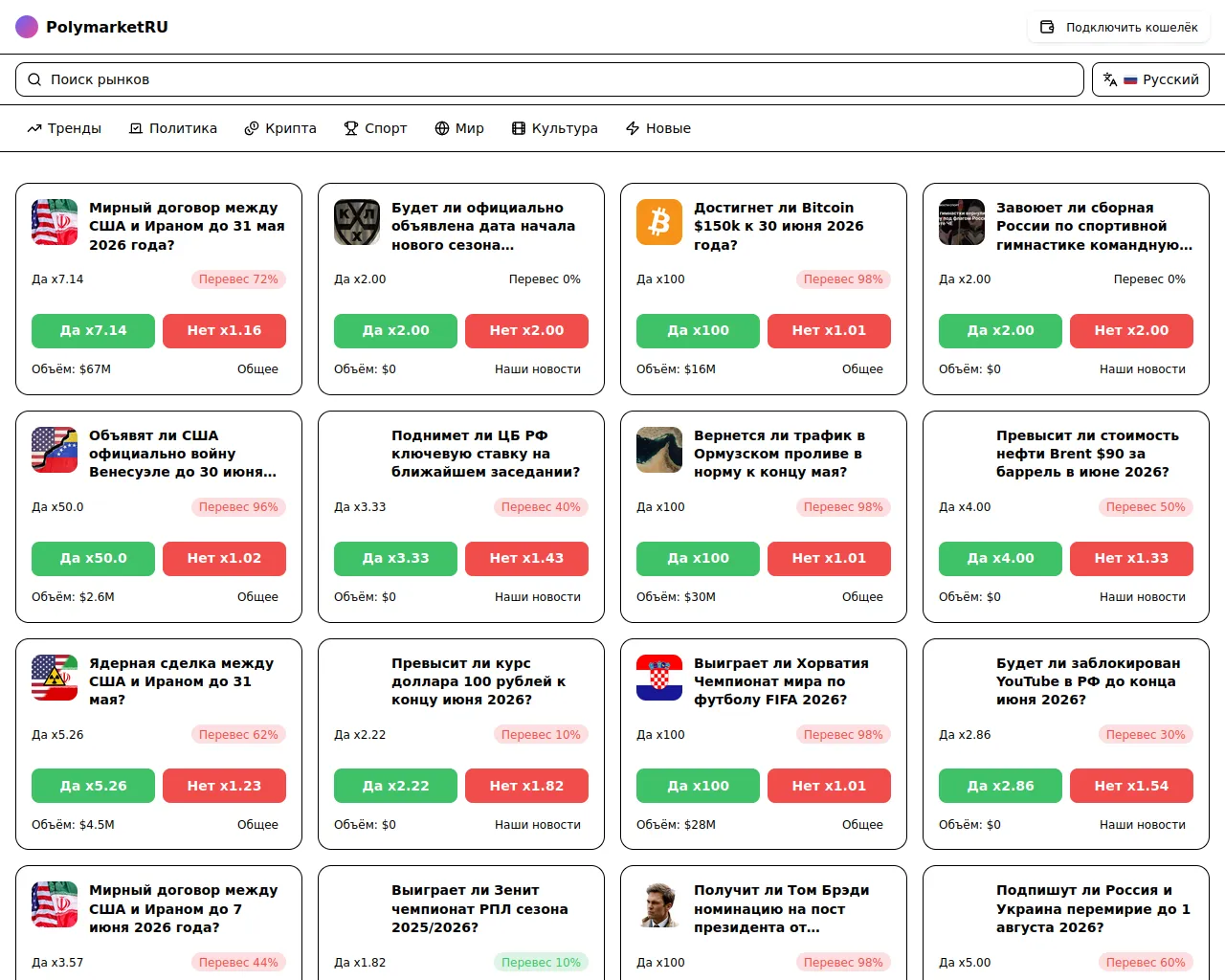Click the Croatia flag market image
1225x980 pixels.
pyautogui.click(x=659, y=678)
